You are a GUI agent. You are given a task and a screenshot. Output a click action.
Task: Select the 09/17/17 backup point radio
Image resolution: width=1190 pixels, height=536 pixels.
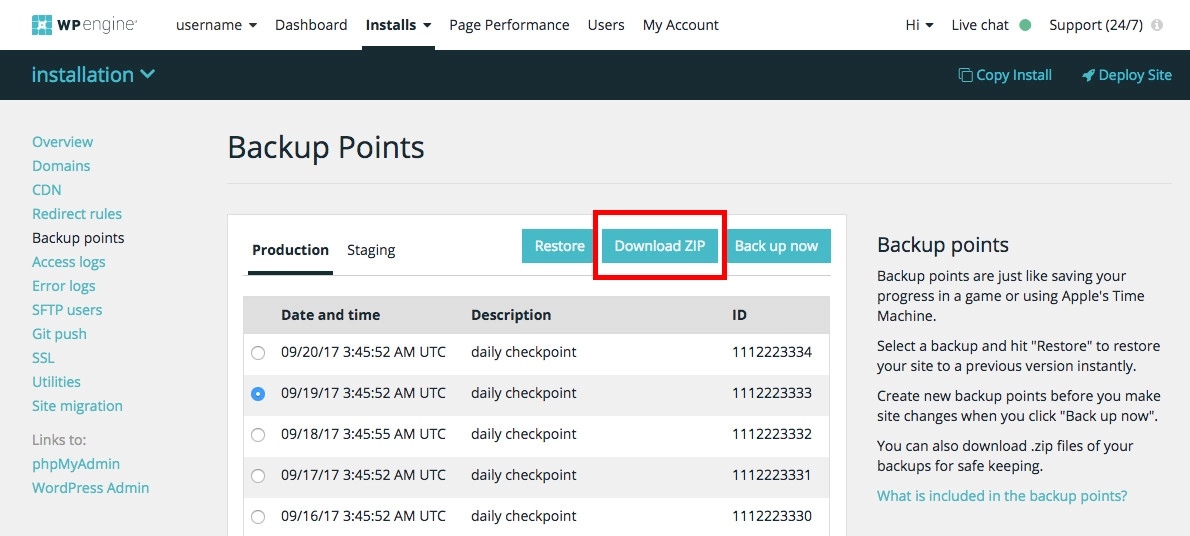point(258,476)
